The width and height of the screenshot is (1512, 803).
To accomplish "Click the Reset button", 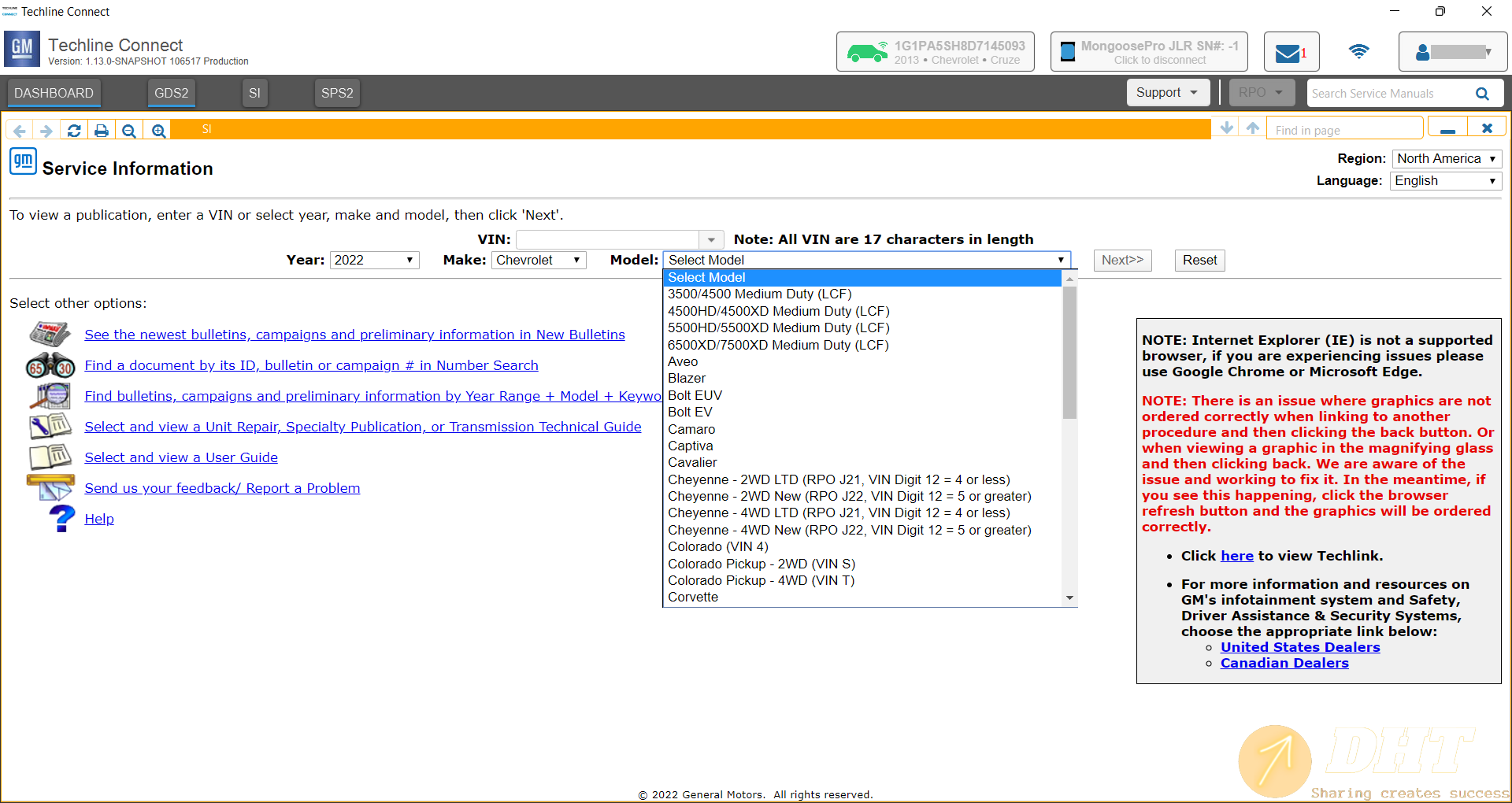I will pyautogui.click(x=1199, y=261).
